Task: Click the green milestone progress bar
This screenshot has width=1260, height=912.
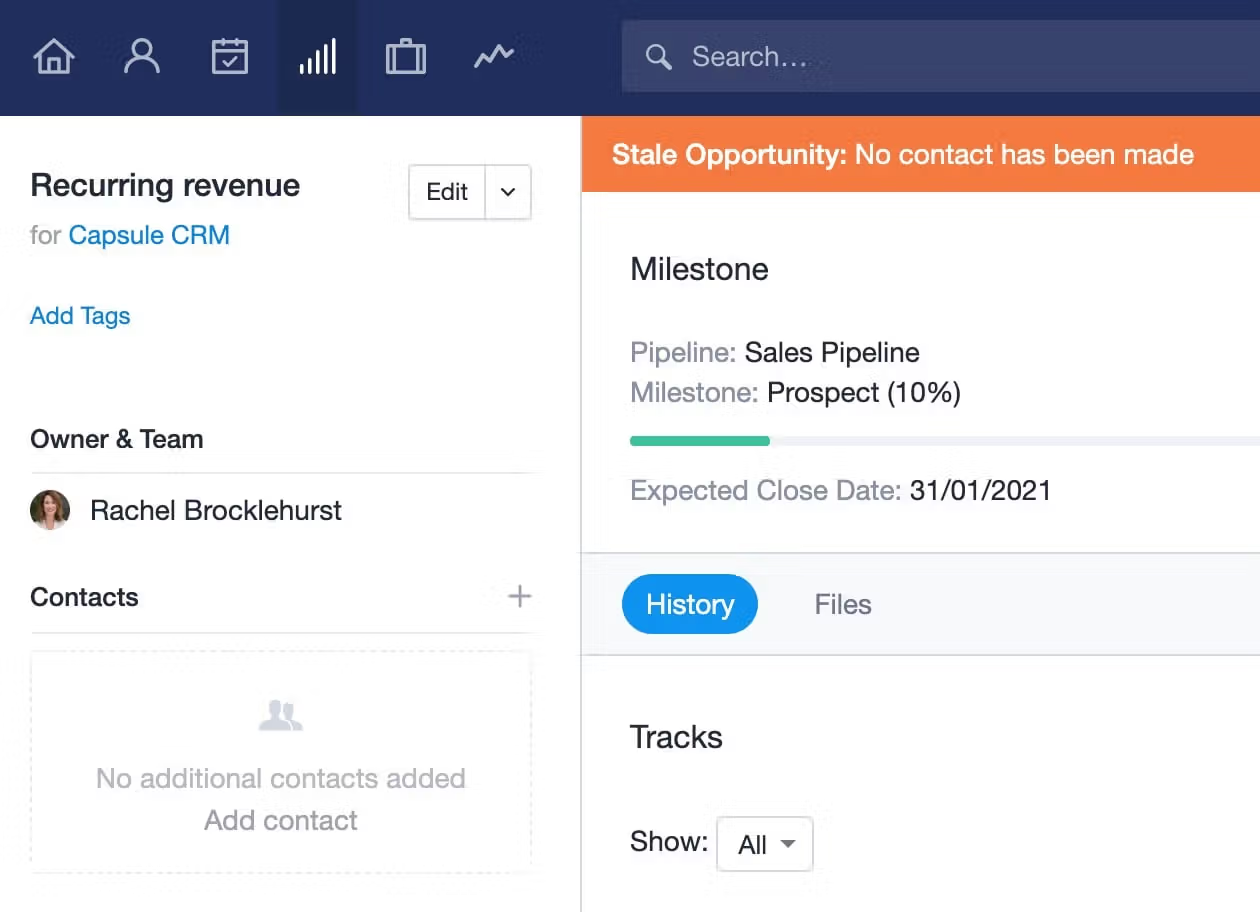Action: [x=700, y=441]
